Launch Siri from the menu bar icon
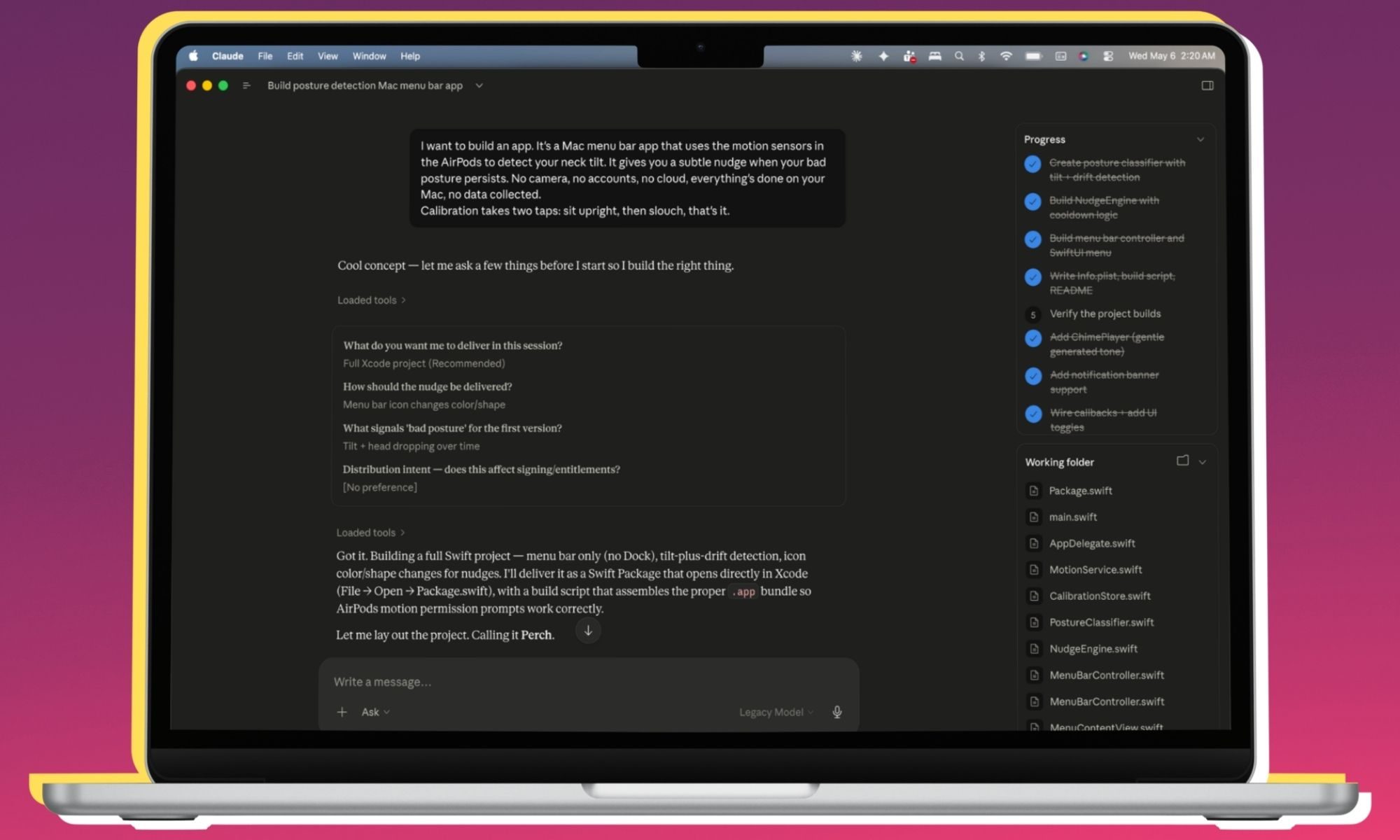 click(x=1084, y=56)
